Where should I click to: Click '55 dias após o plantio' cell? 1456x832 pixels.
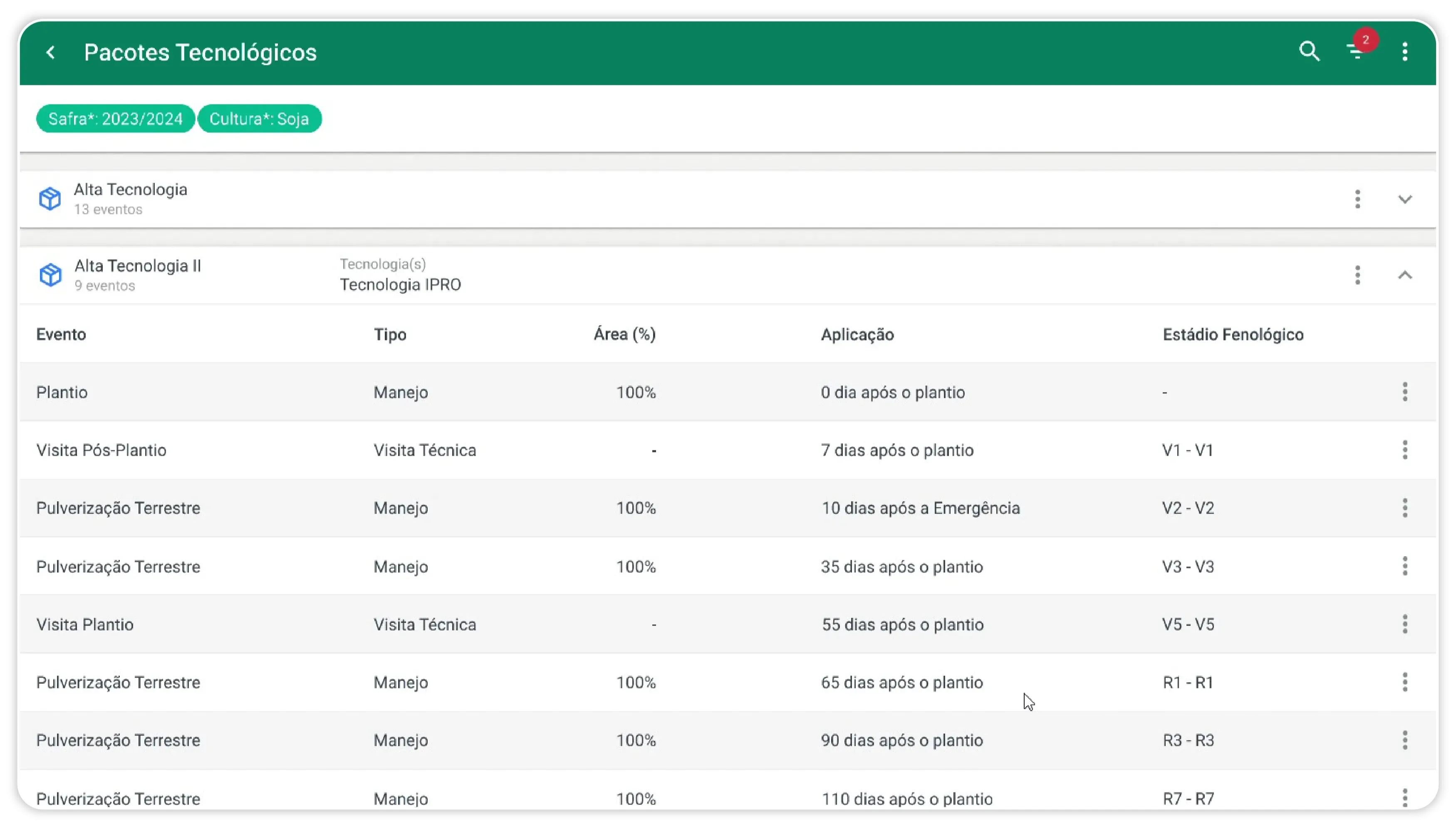(x=902, y=625)
